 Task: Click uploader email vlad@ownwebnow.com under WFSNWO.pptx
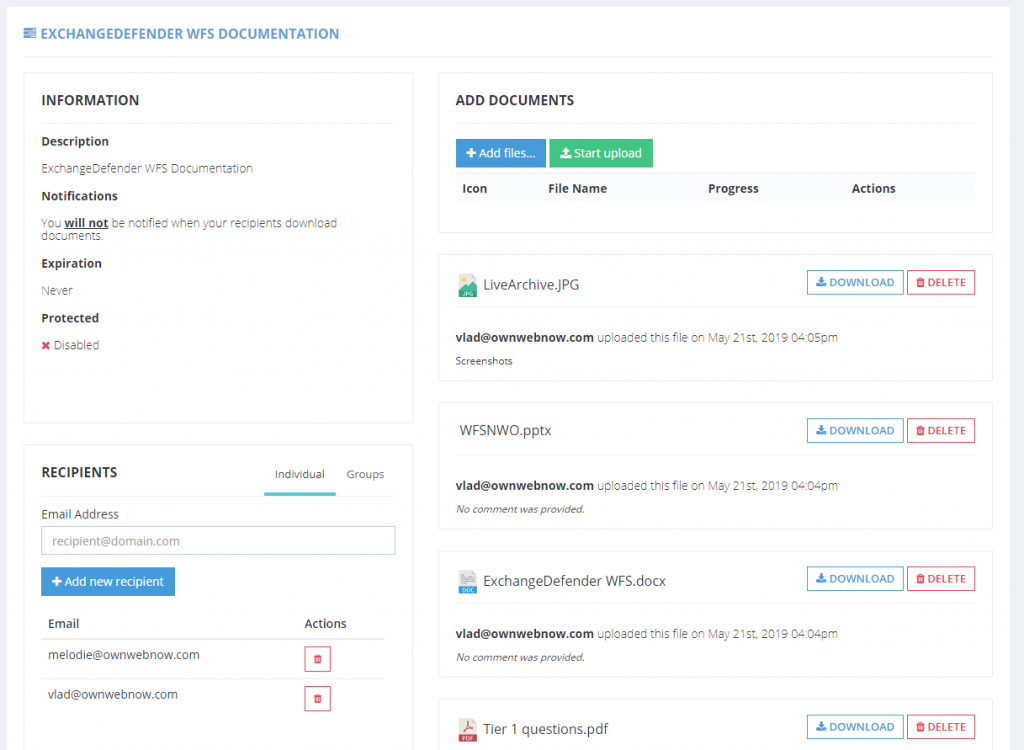(524, 486)
